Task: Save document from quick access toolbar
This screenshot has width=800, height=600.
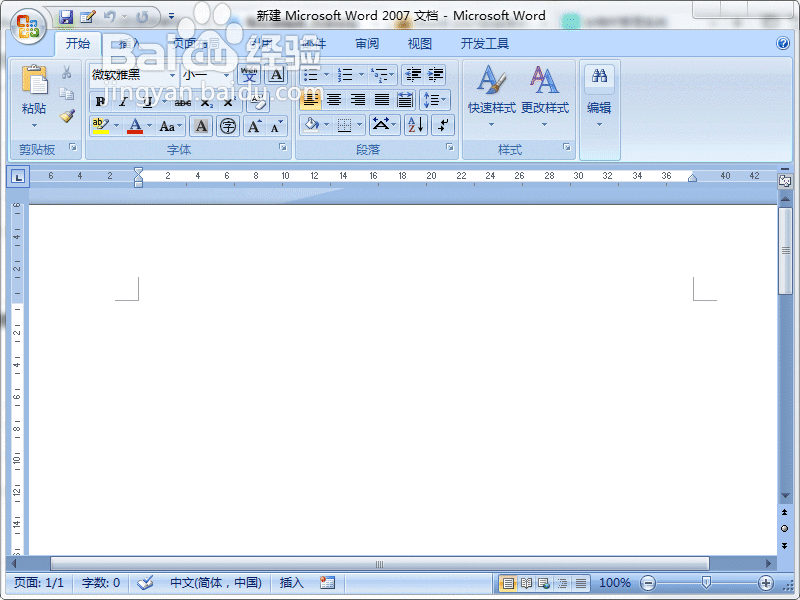Action: [66, 17]
